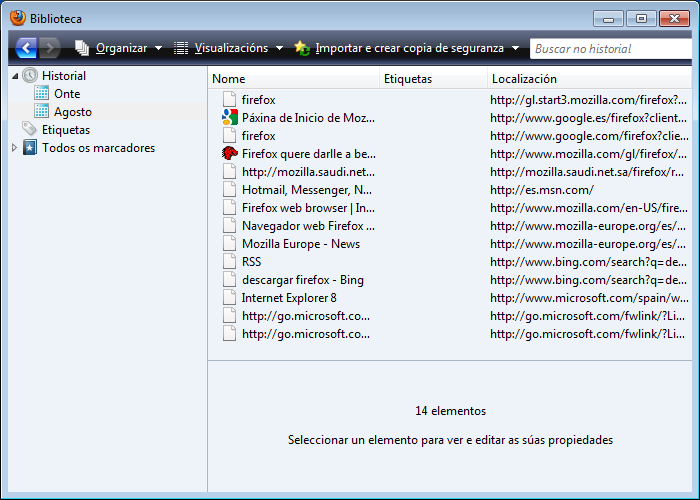This screenshot has width=700, height=500.
Task: Select Etiquetas in the sidebar
Action: click(66, 129)
